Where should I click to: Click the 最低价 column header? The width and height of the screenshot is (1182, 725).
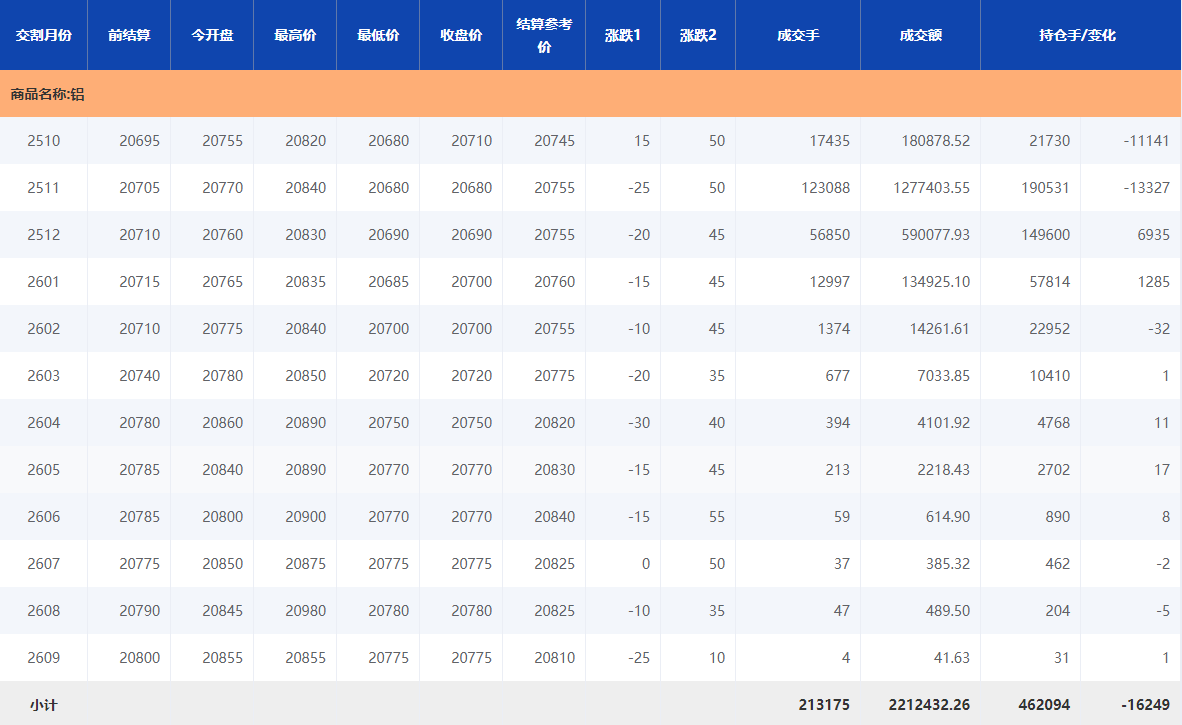click(x=378, y=35)
